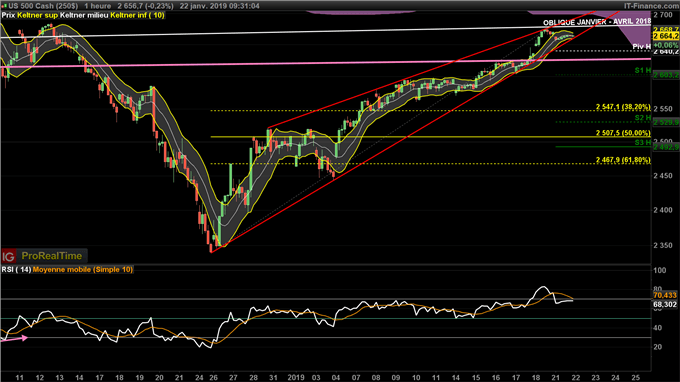680x382 pixels.
Task: Click the 2019 date on time axis
Action: click(x=296, y=378)
